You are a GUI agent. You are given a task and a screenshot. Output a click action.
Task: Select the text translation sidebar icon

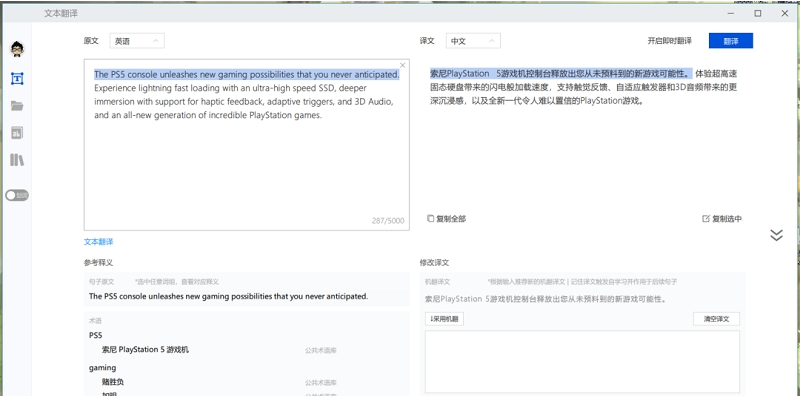click(17, 78)
